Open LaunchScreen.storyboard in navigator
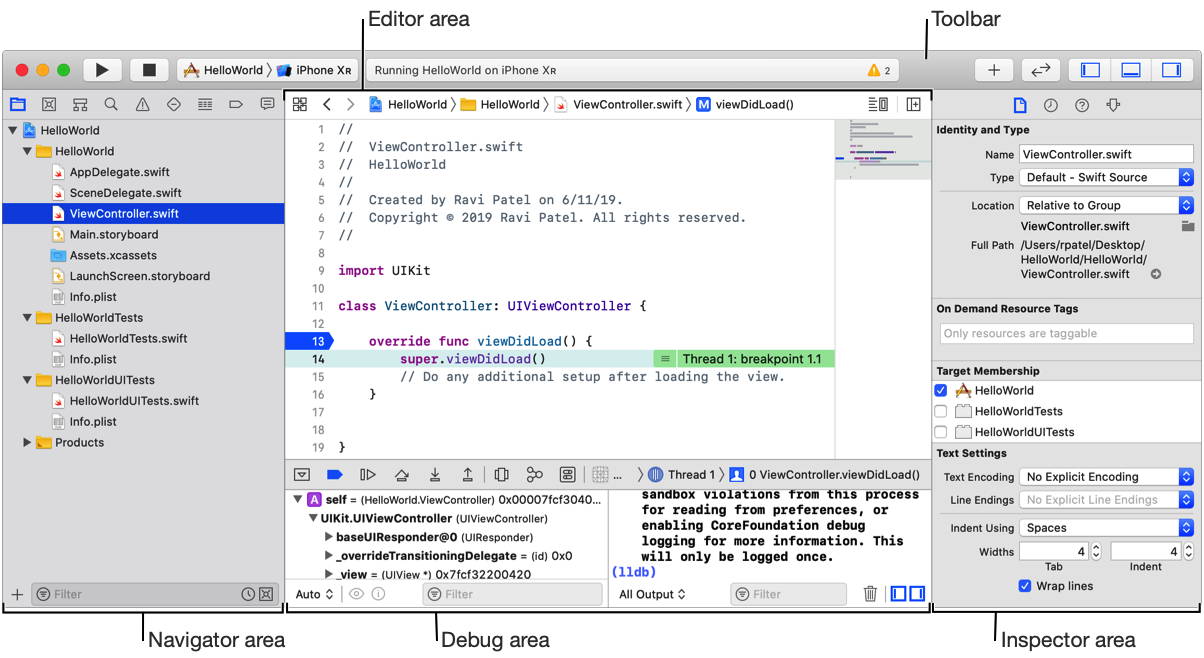 click(139, 276)
